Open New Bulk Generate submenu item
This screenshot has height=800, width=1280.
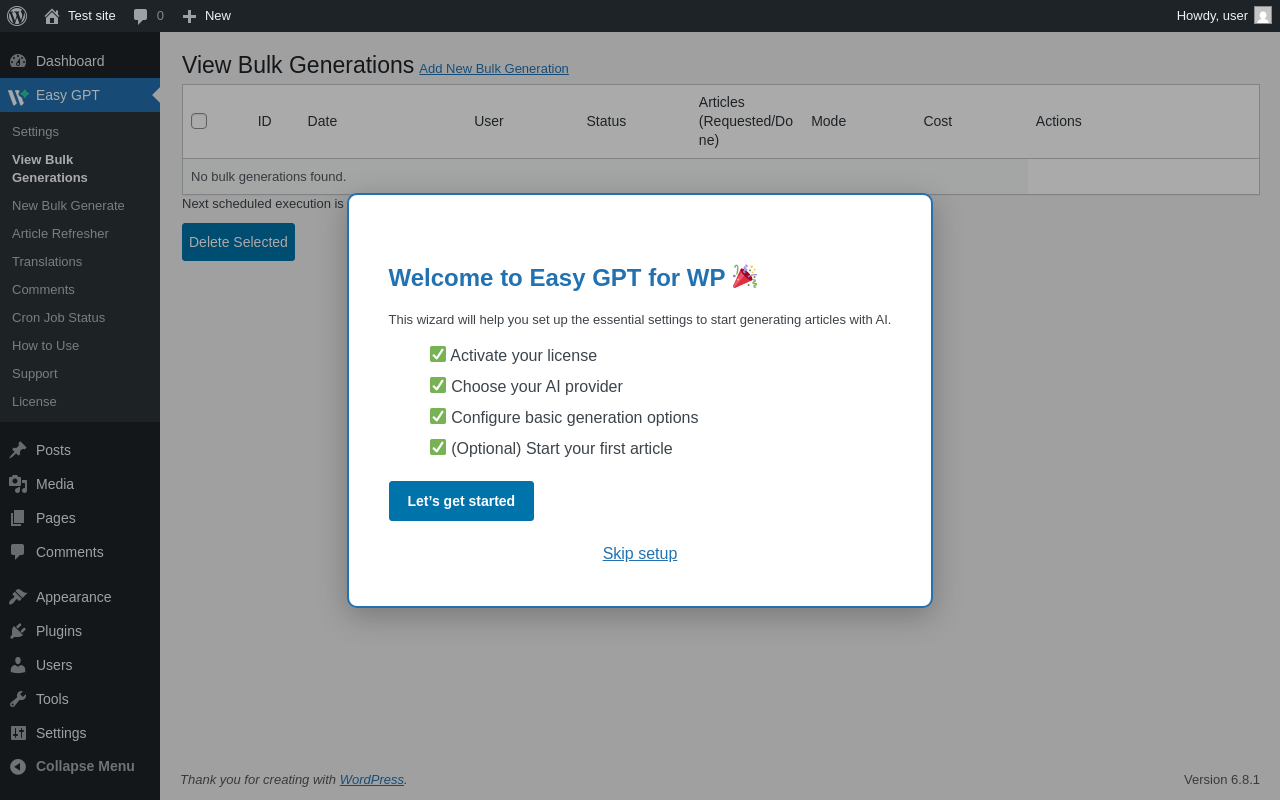pos(68,205)
